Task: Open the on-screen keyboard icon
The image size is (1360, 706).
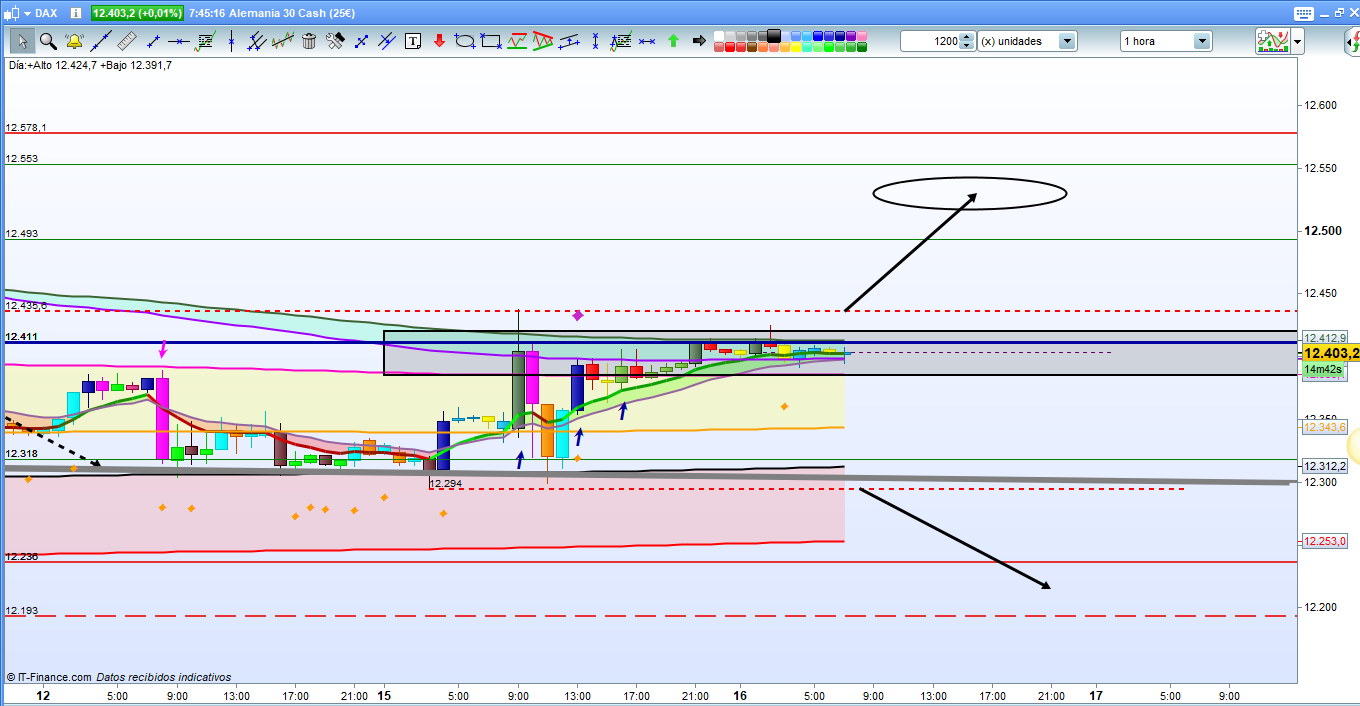Action: 1302,13
